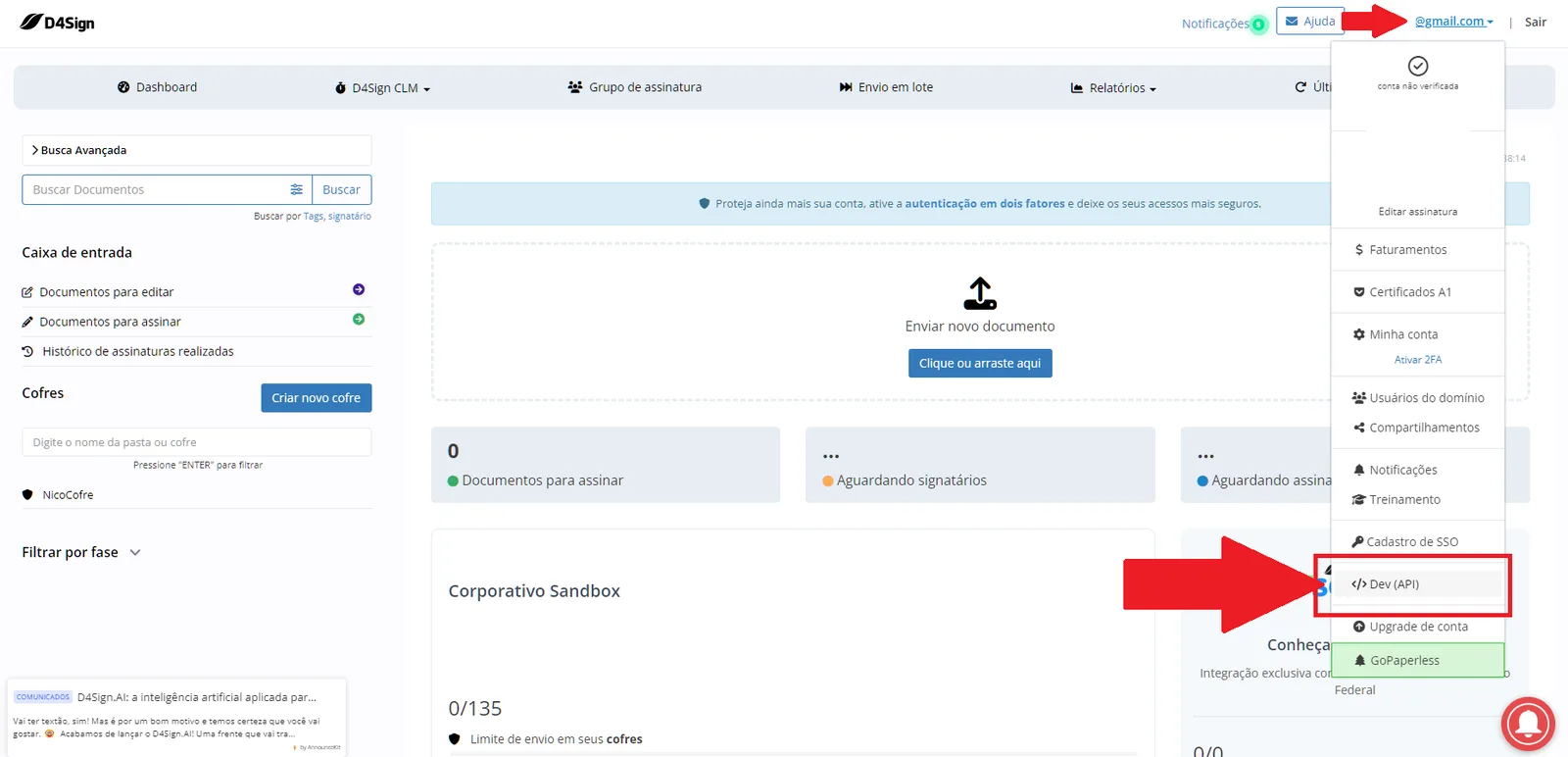Open search filter sliders icon
Viewport: 1568px width, 757px height.
pyautogui.click(x=296, y=189)
